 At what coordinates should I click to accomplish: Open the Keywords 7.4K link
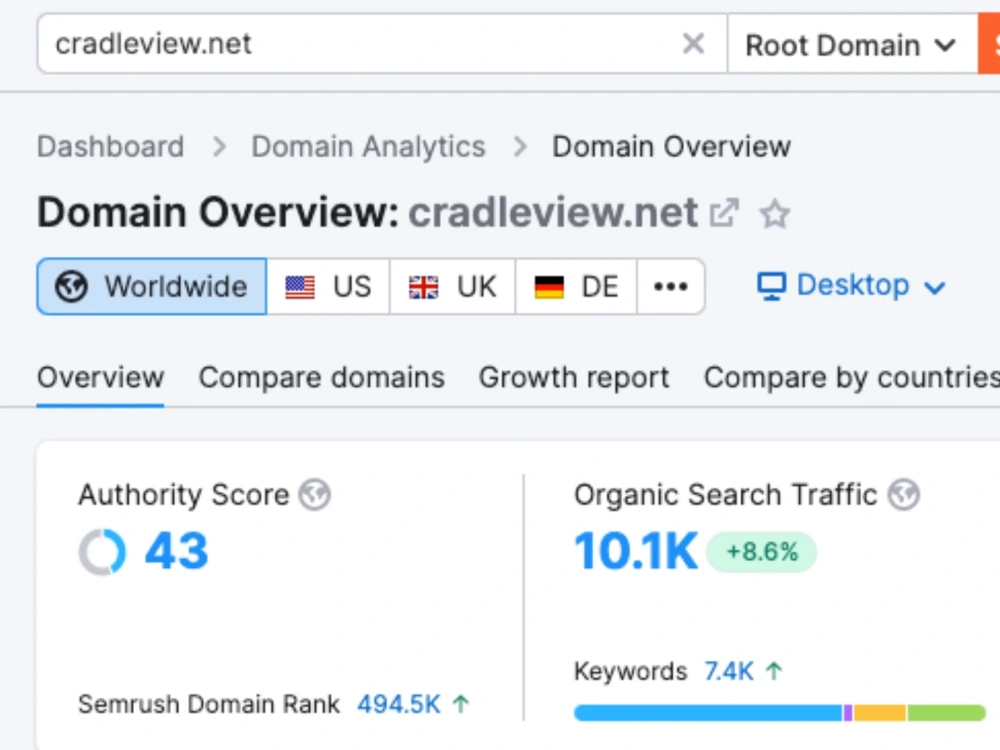729,671
